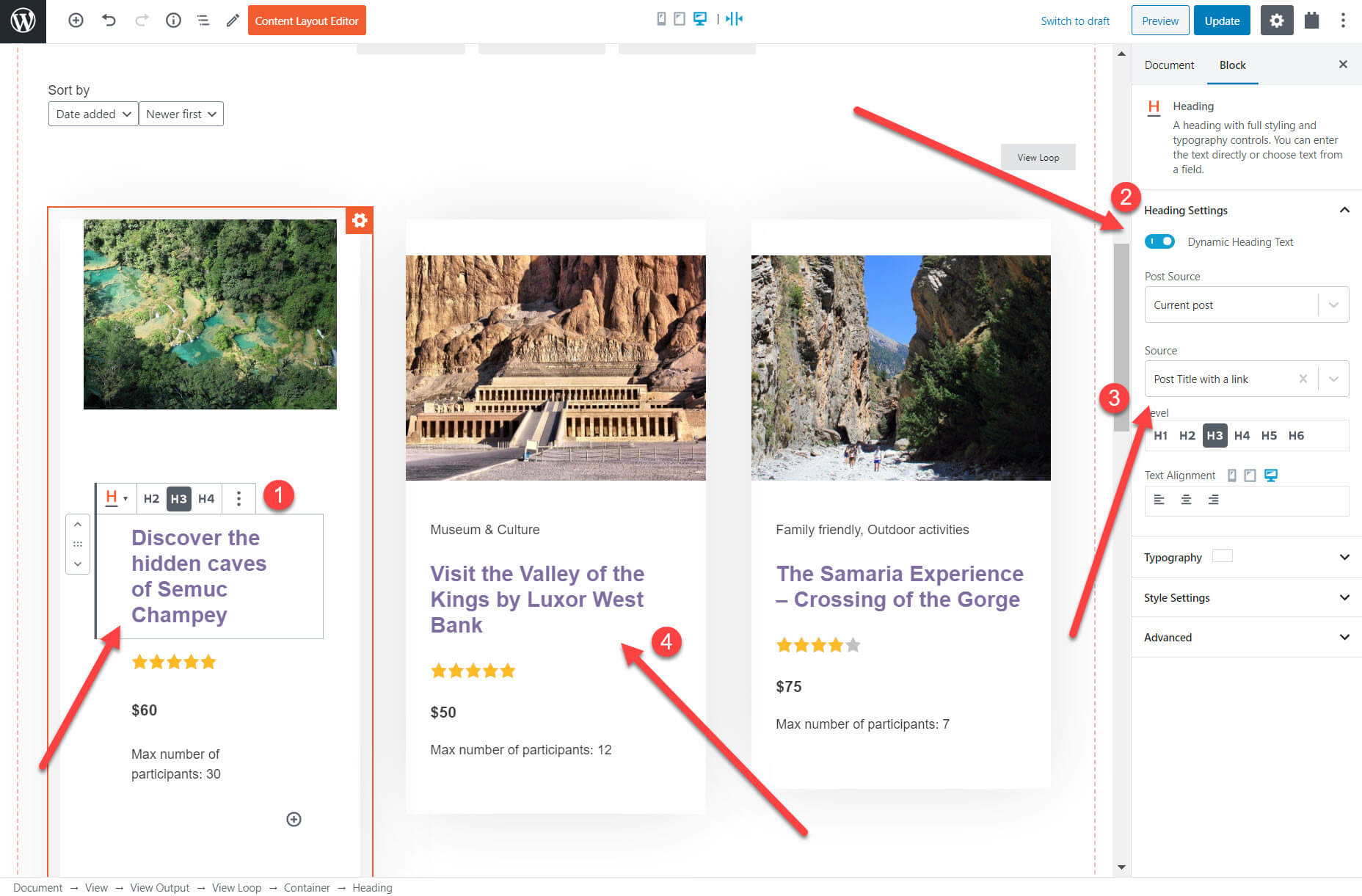This screenshot has height=896, width=1362.
Task: Click the Typography color swatch
Action: 1223,556
